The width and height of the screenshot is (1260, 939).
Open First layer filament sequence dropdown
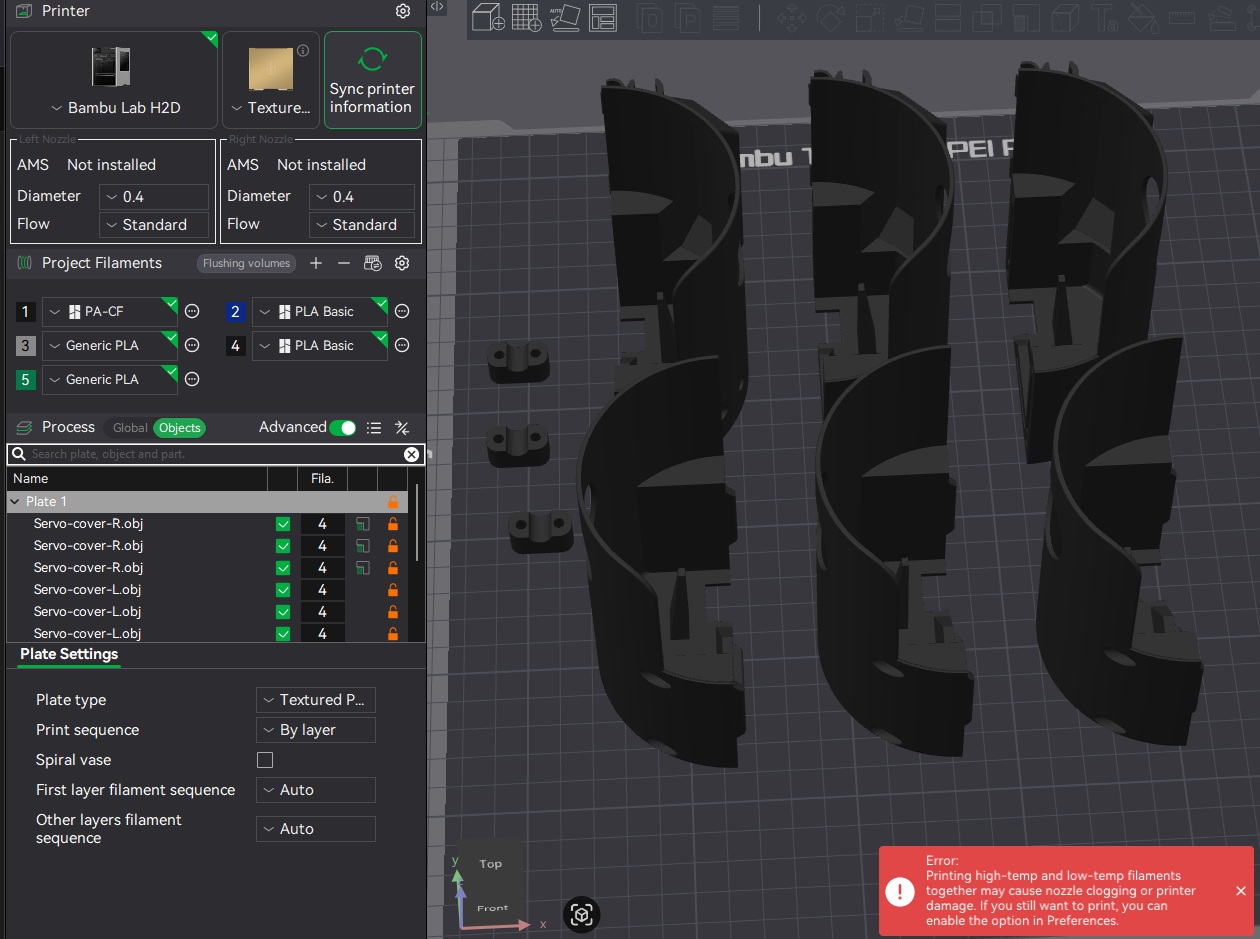click(316, 790)
